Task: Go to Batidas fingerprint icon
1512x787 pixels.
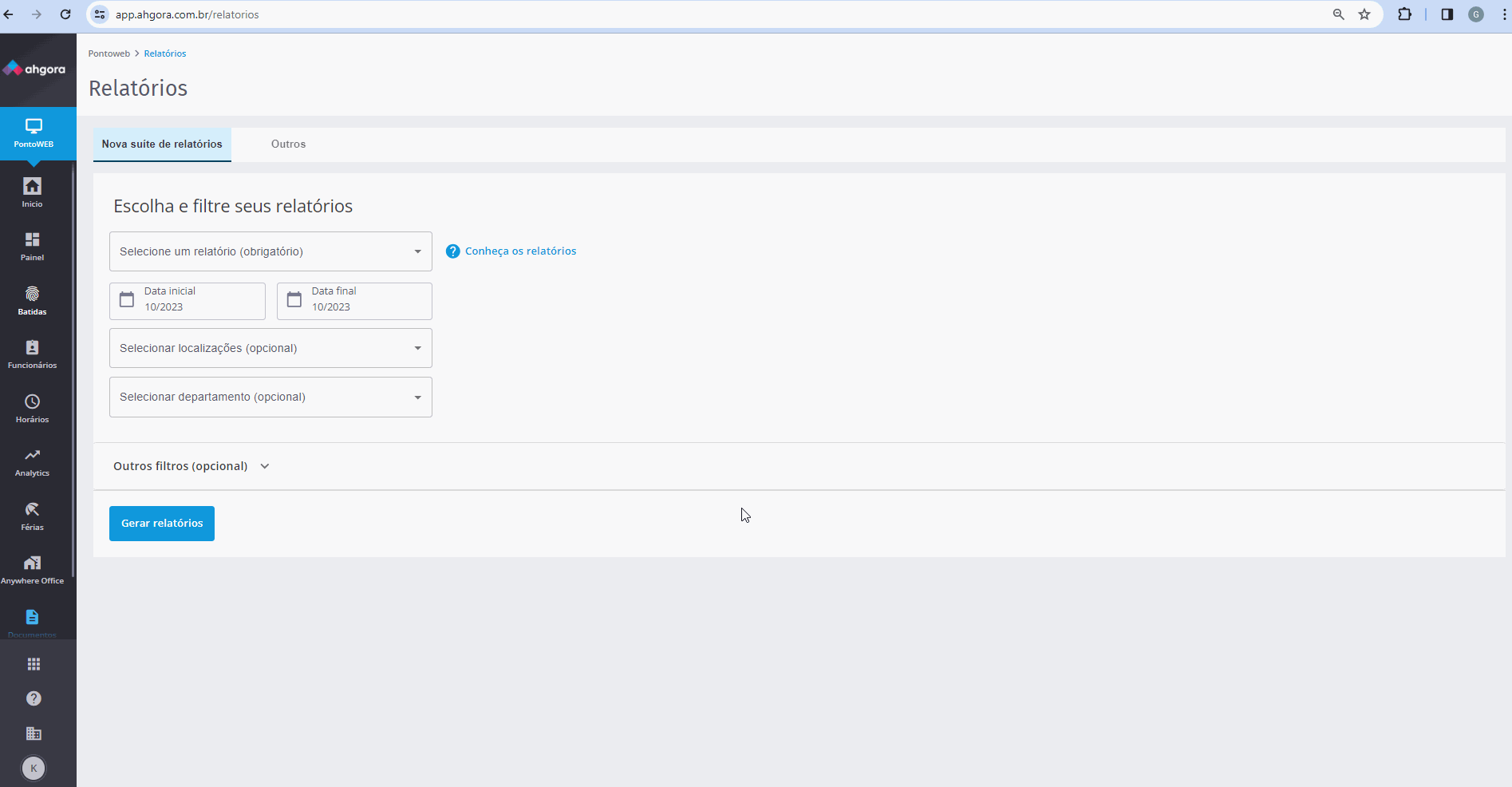Action: tap(32, 300)
